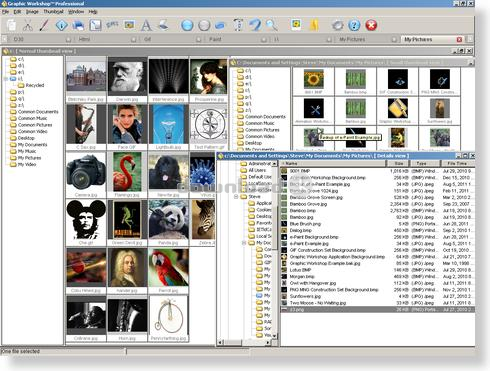Open file info with blue diamond icon
The image size is (490, 371).
[62, 25]
